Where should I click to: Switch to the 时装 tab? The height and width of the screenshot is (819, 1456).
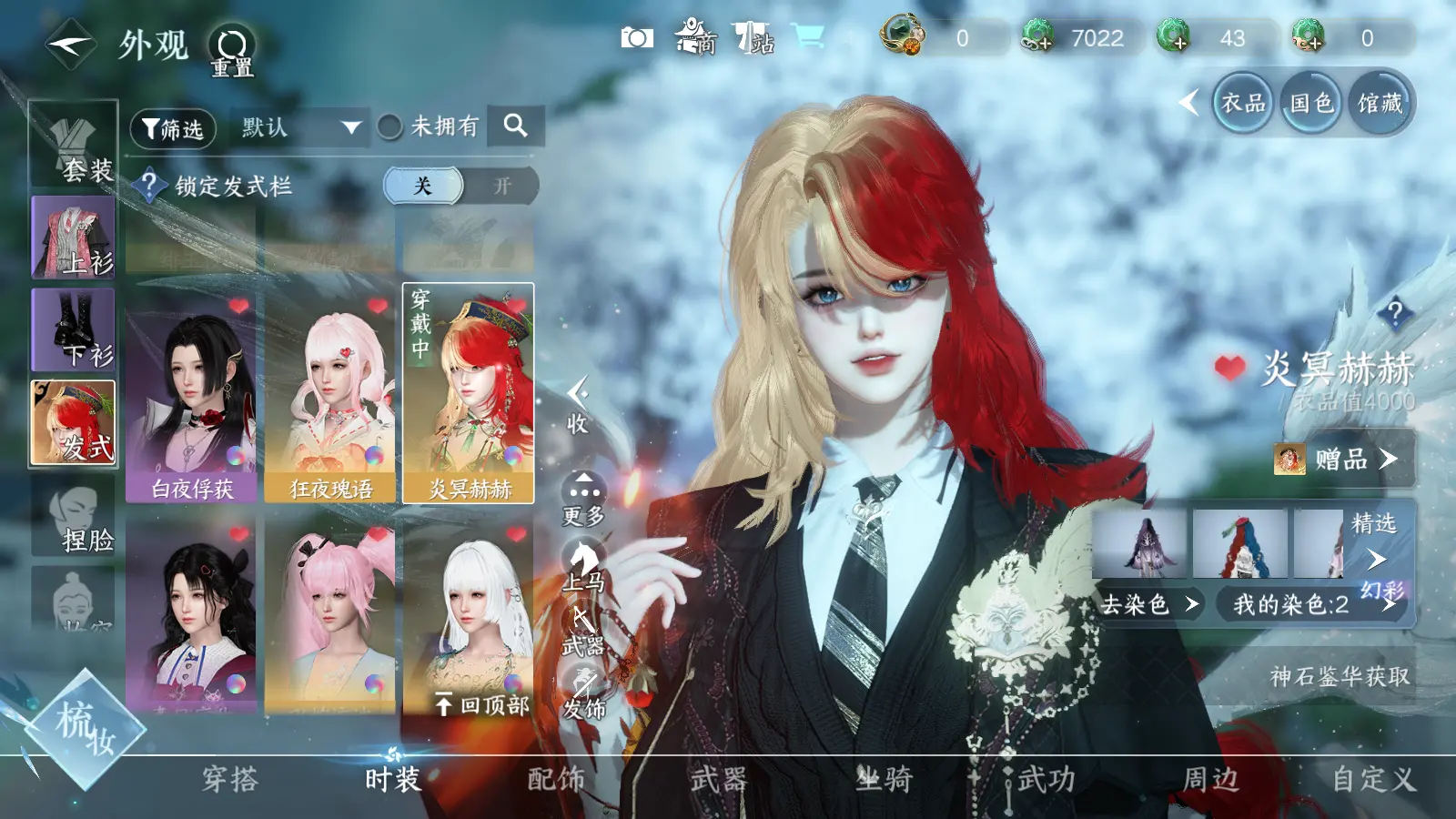[393, 779]
